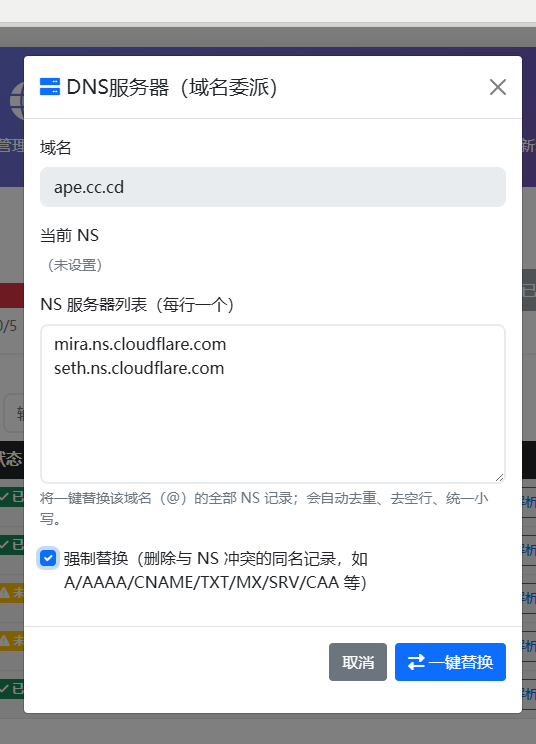Screen dimensions: 536x744
Task: Click the DNS服务器 (域名委派) title text
Action: 172,87
